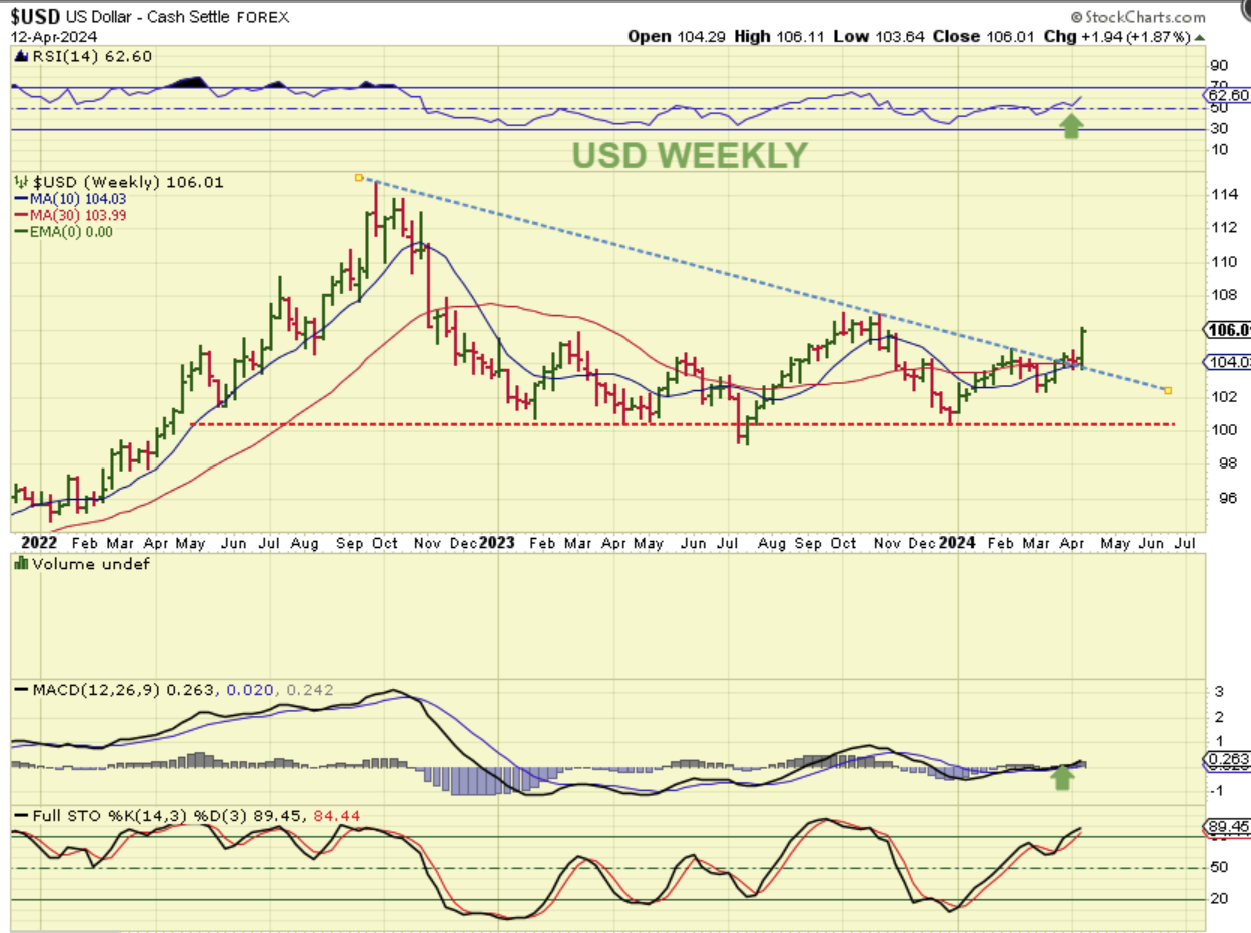The height and width of the screenshot is (933, 1251).
Task: Select the MA(30) 103.99 legend entry
Action: [69, 215]
